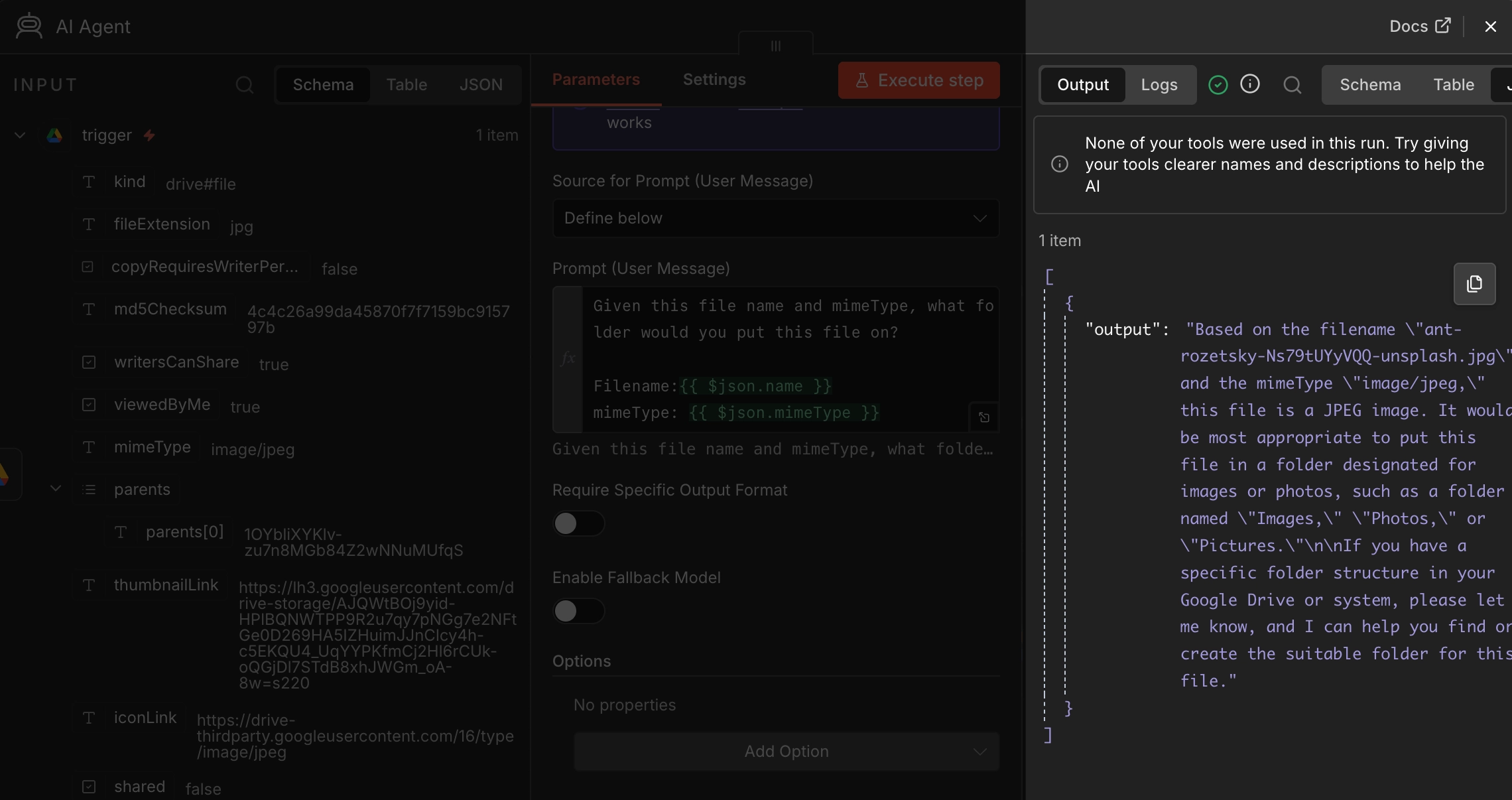The height and width of the screenshot is (800, 1512).
Task: Click the $json.mimeType expression in prompt
Action: tap(785, 413)
